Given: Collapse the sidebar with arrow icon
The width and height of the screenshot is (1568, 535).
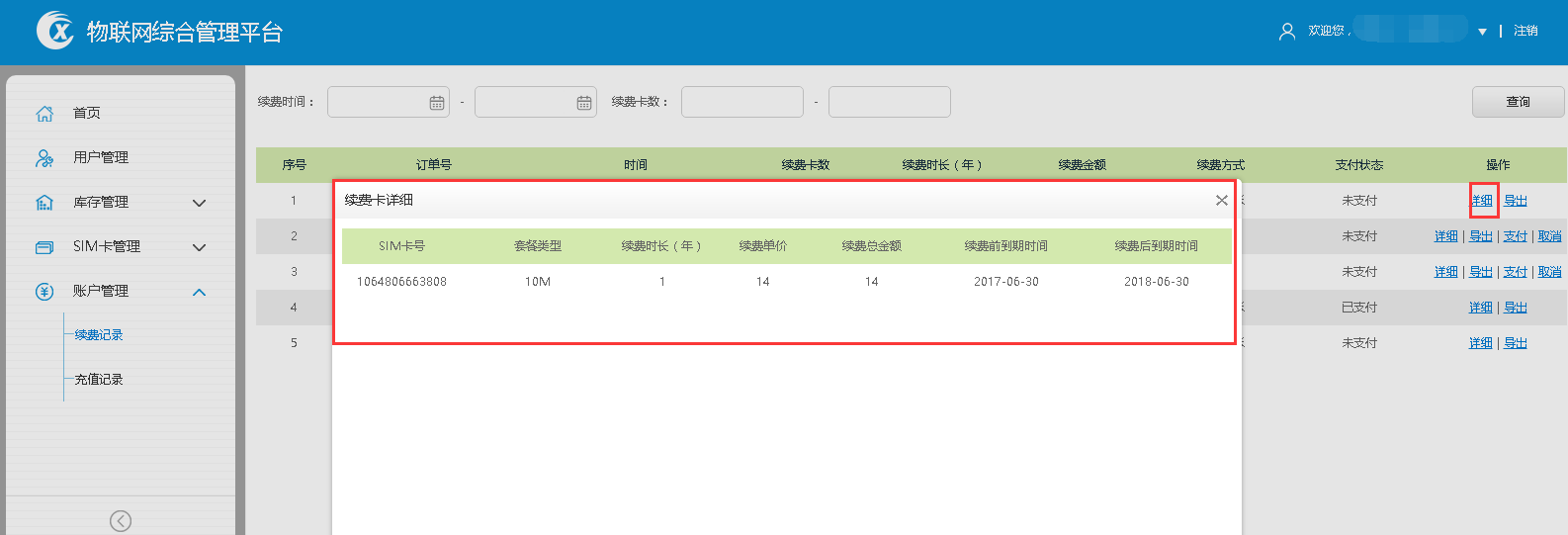Looking at the screenshot, I should tap(121, 521).
